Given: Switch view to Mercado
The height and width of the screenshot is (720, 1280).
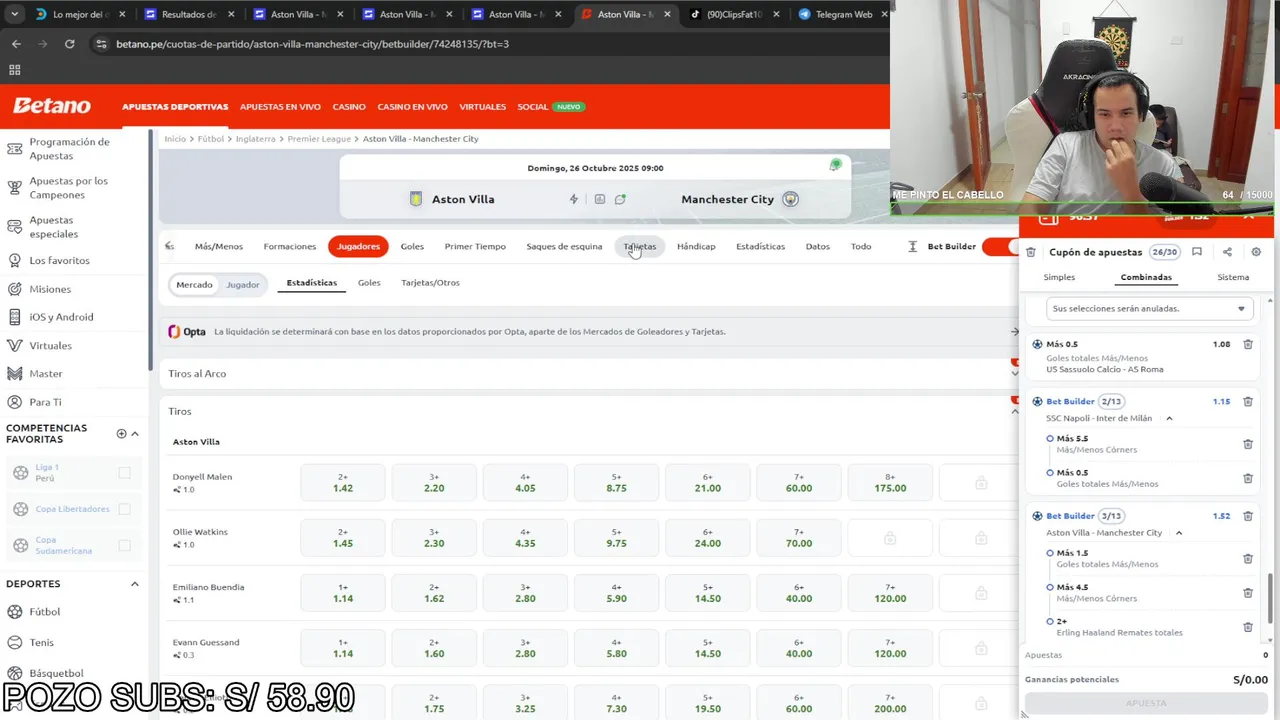Looking at the screenshot, I should click(194, 285).
